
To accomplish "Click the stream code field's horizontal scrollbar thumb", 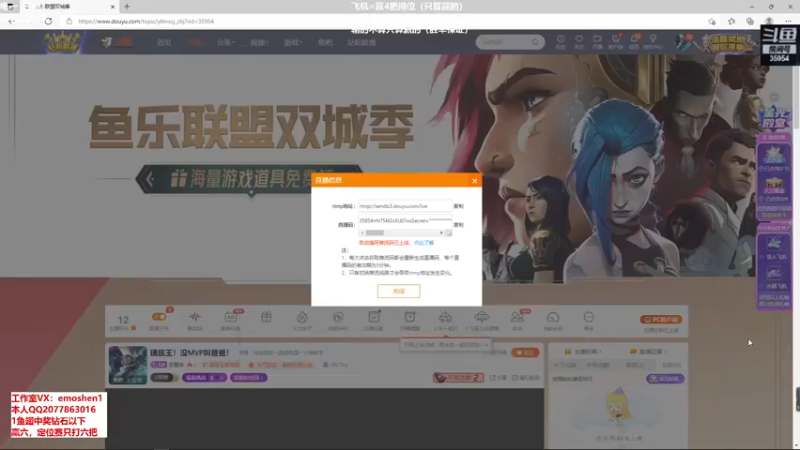I will [x=375, y=233].
